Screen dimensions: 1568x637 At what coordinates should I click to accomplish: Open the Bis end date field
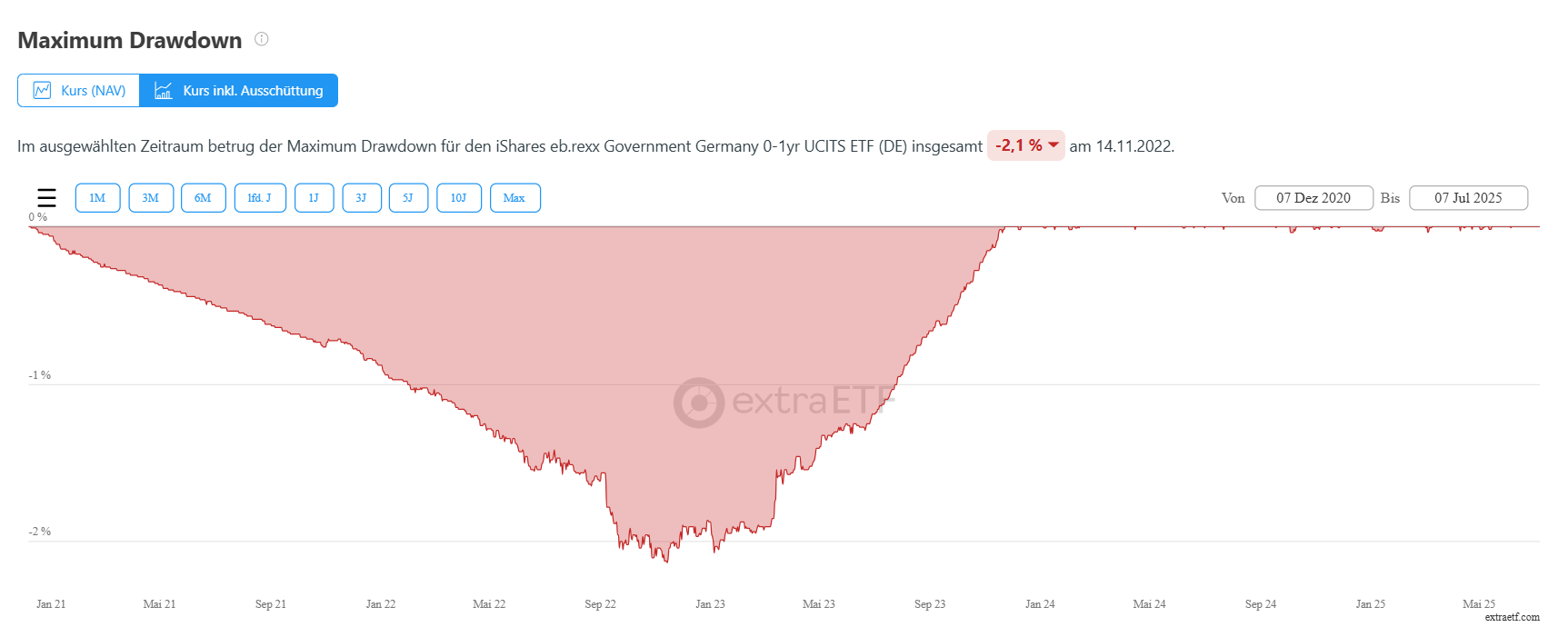[1468, 198]
